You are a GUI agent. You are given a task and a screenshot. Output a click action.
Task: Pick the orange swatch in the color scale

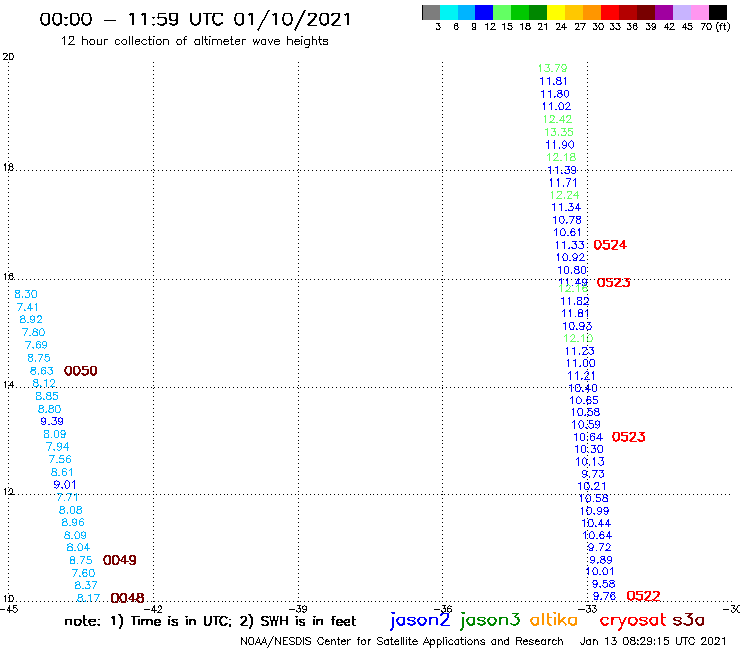tap(592, 12)
